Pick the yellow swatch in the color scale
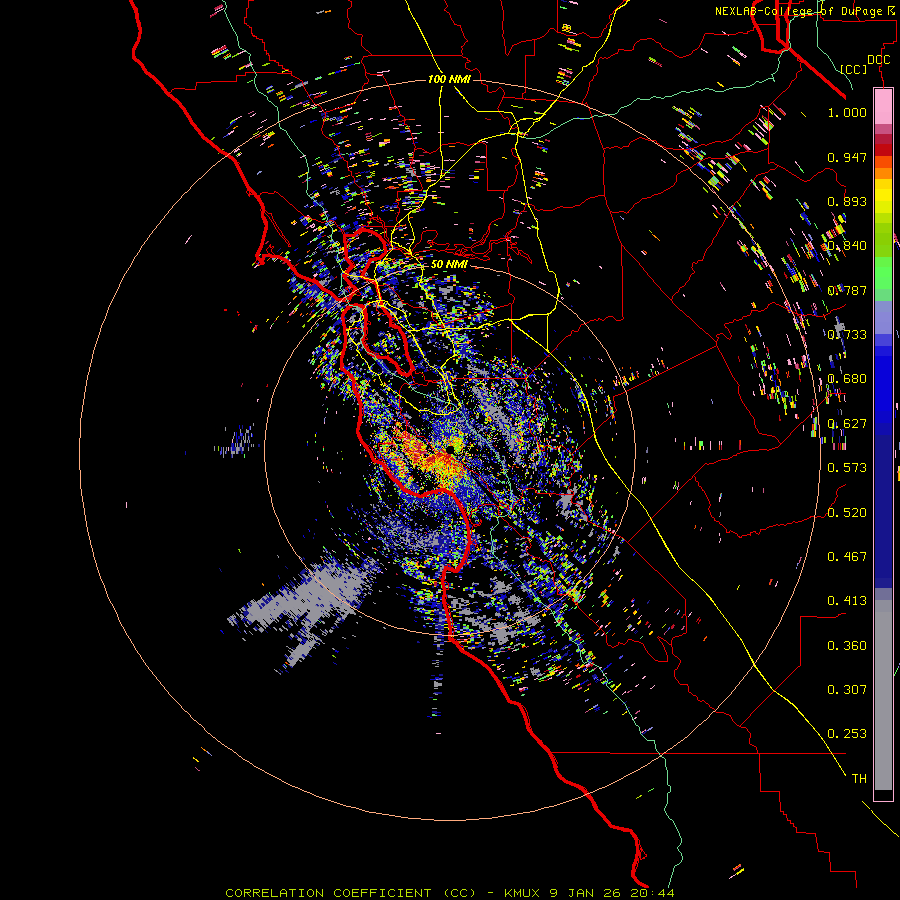The height and width of the screenshot is (900, 900). click(x=883, y=196)
